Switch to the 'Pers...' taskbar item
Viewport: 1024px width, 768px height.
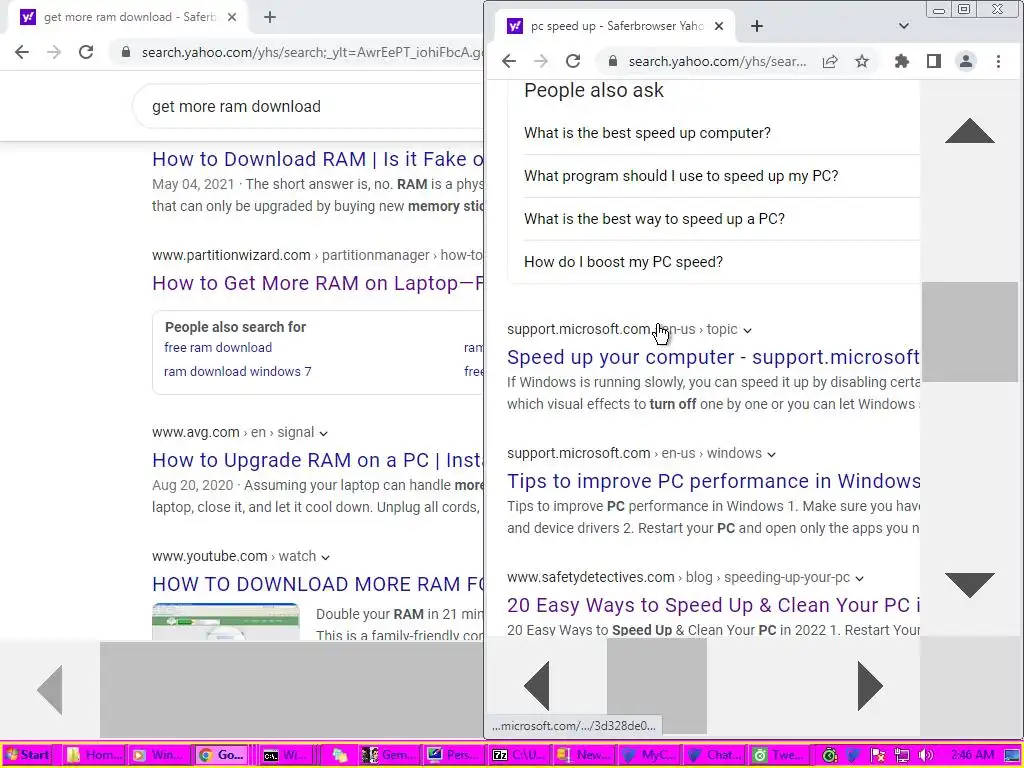tap(454, 755)
